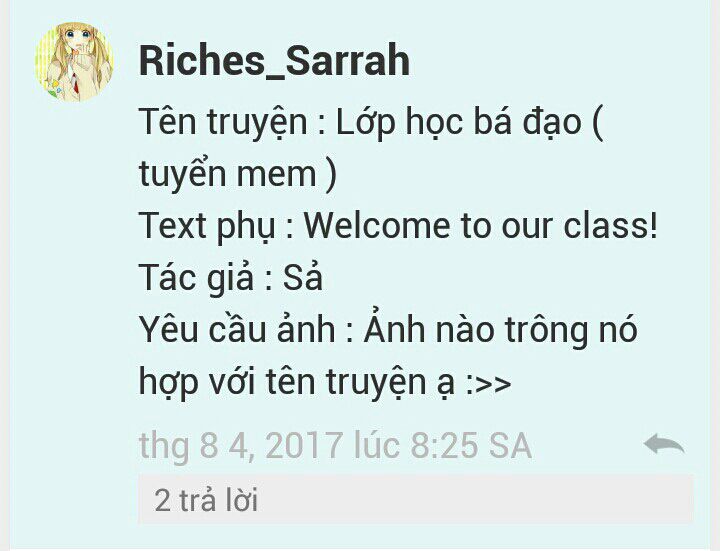
Task: Click the time "8:25 SA" in timestamp
Action: point(471,445)
